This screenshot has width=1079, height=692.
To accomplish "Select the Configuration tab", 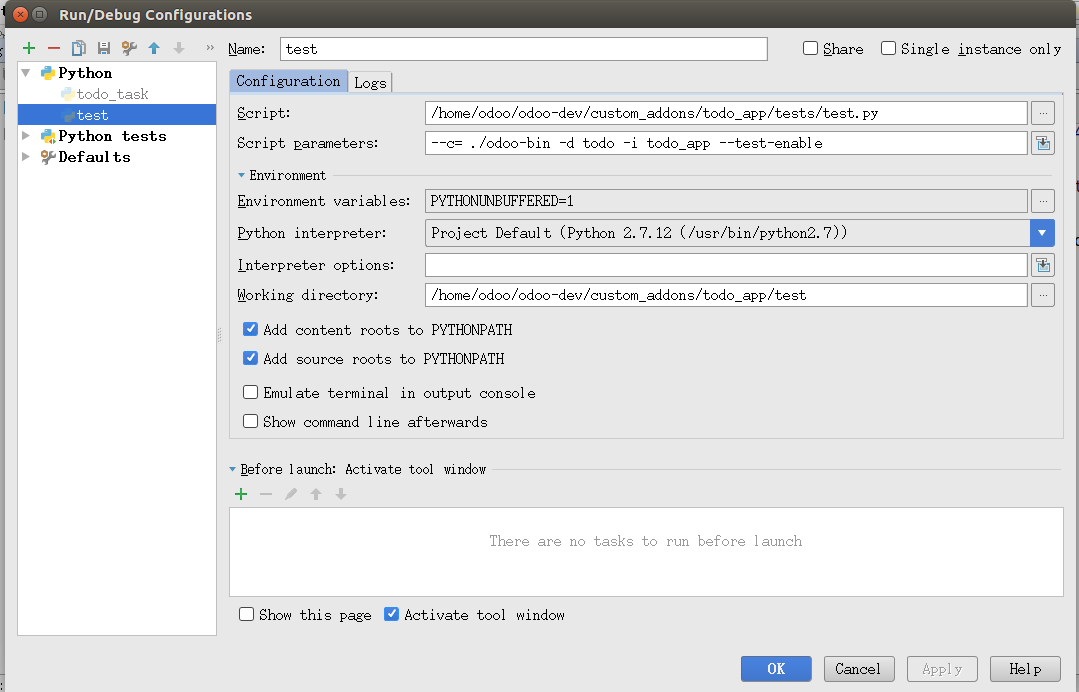I will click(288, 81).
